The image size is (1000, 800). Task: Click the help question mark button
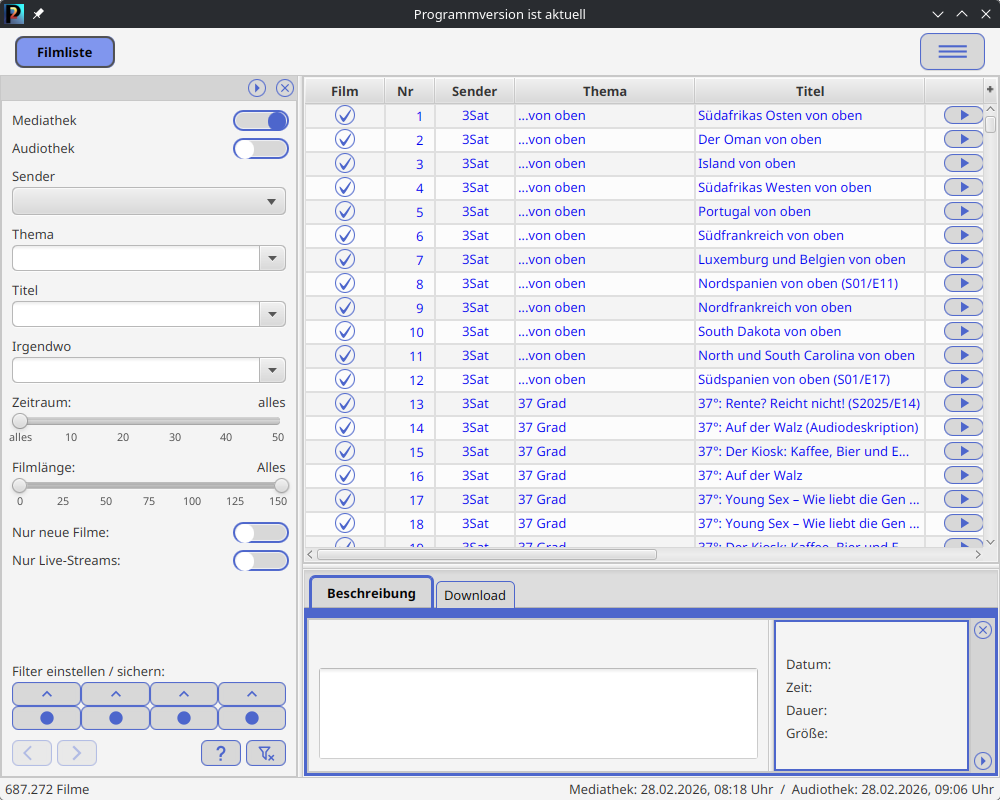[x=221, y=753]
